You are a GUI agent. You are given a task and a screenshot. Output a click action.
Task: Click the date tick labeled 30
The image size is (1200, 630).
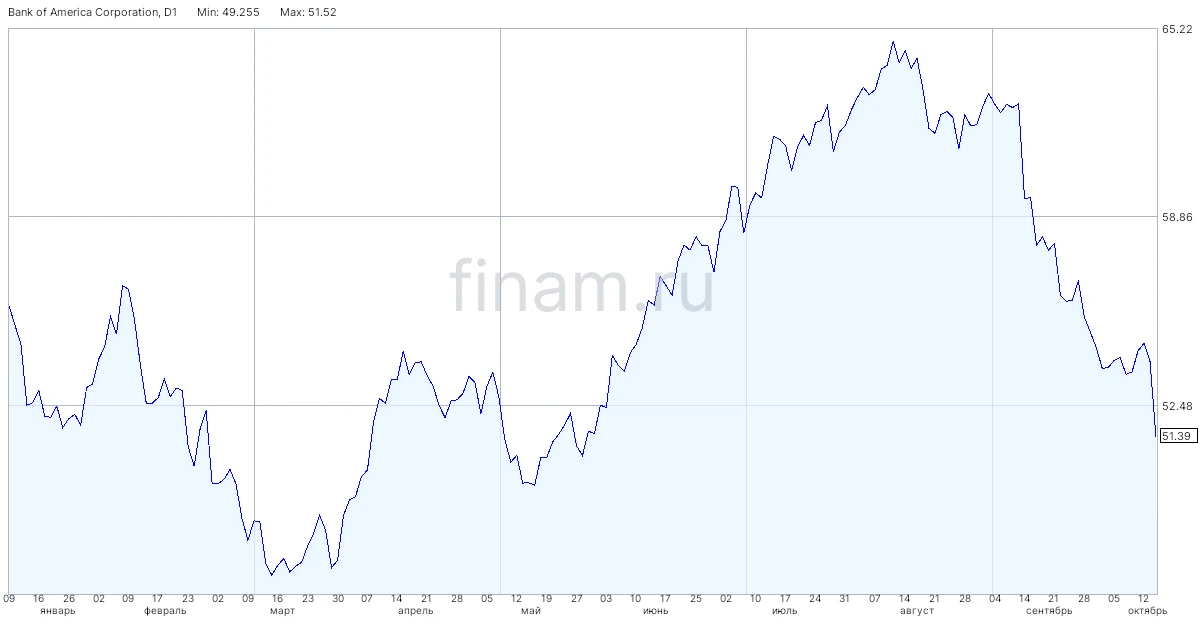click(x=338, y=598)
